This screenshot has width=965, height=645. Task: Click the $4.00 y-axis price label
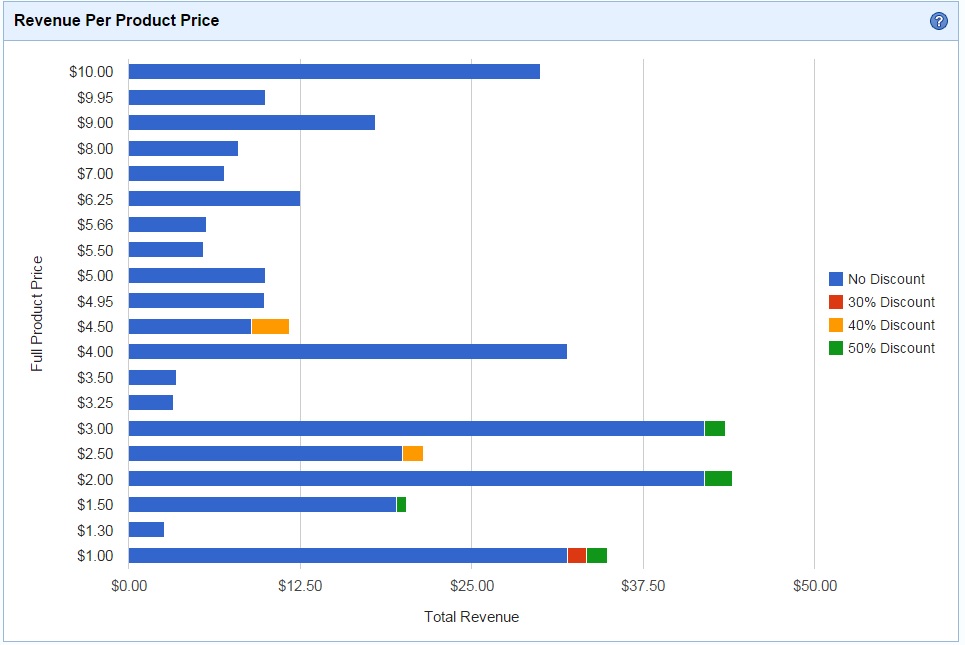pos(95,352)
